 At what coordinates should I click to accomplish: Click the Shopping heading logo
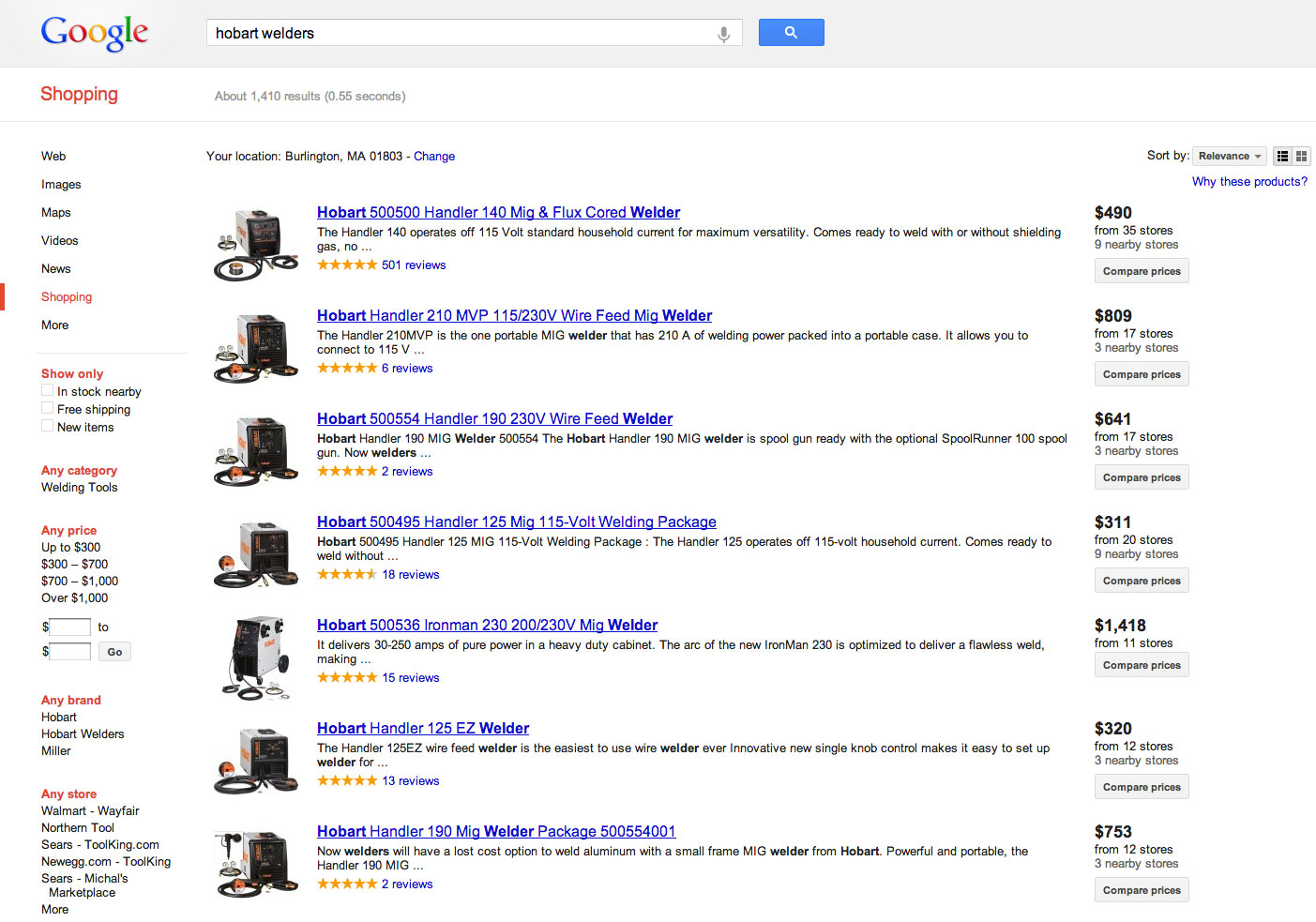coord(79,94)
